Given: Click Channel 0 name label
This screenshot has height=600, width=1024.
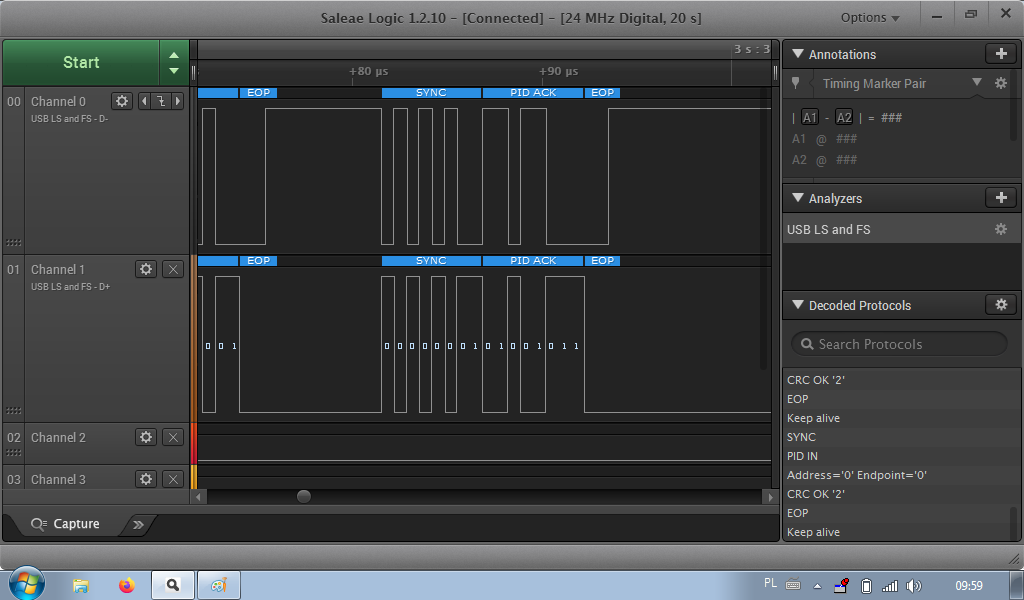Looking at the screenshot, I should [58, 101].
